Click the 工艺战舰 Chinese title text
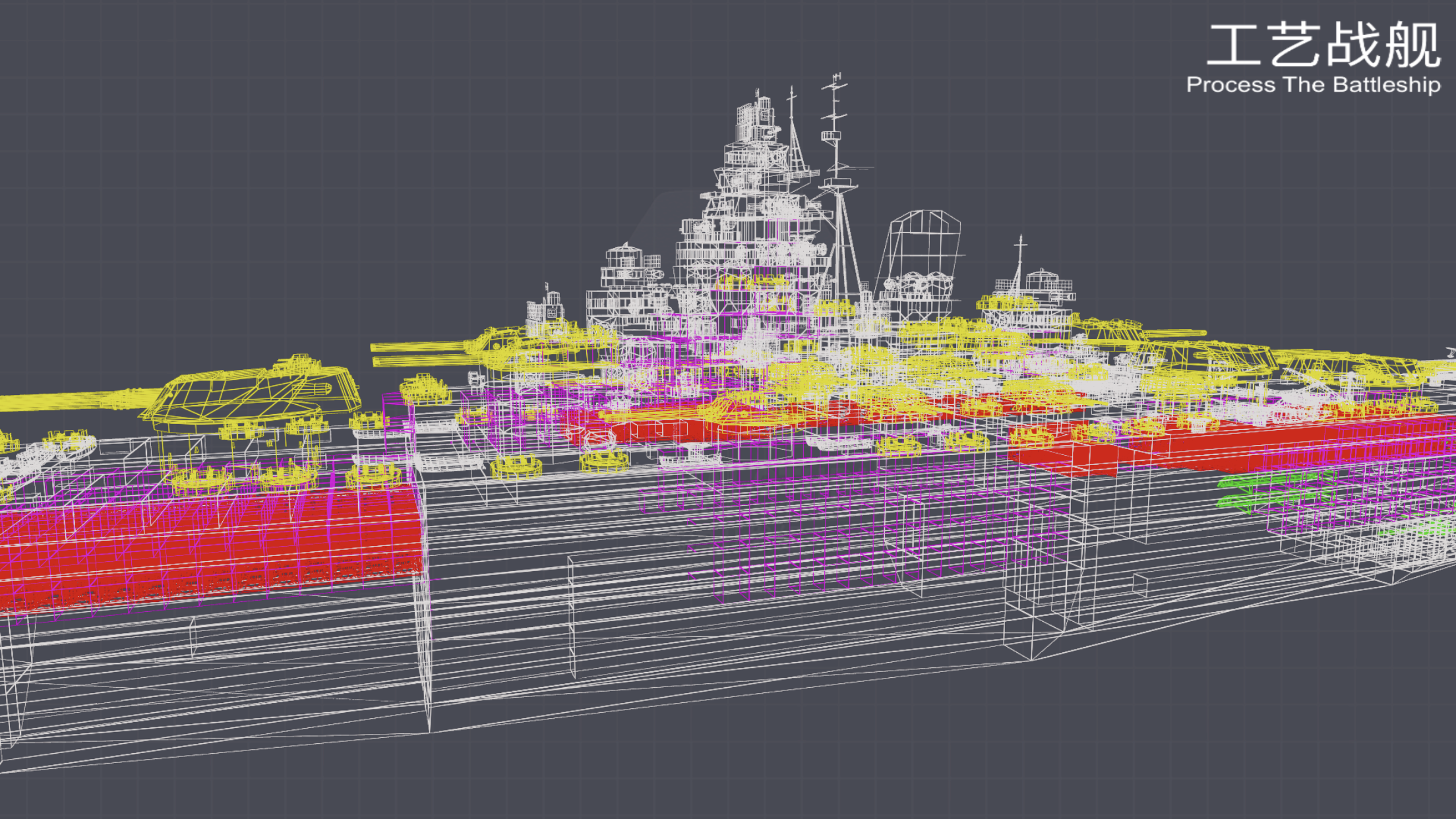The width and height of the screenshot is (1456, 819). pyautogui.click(x=1323, y=45)
